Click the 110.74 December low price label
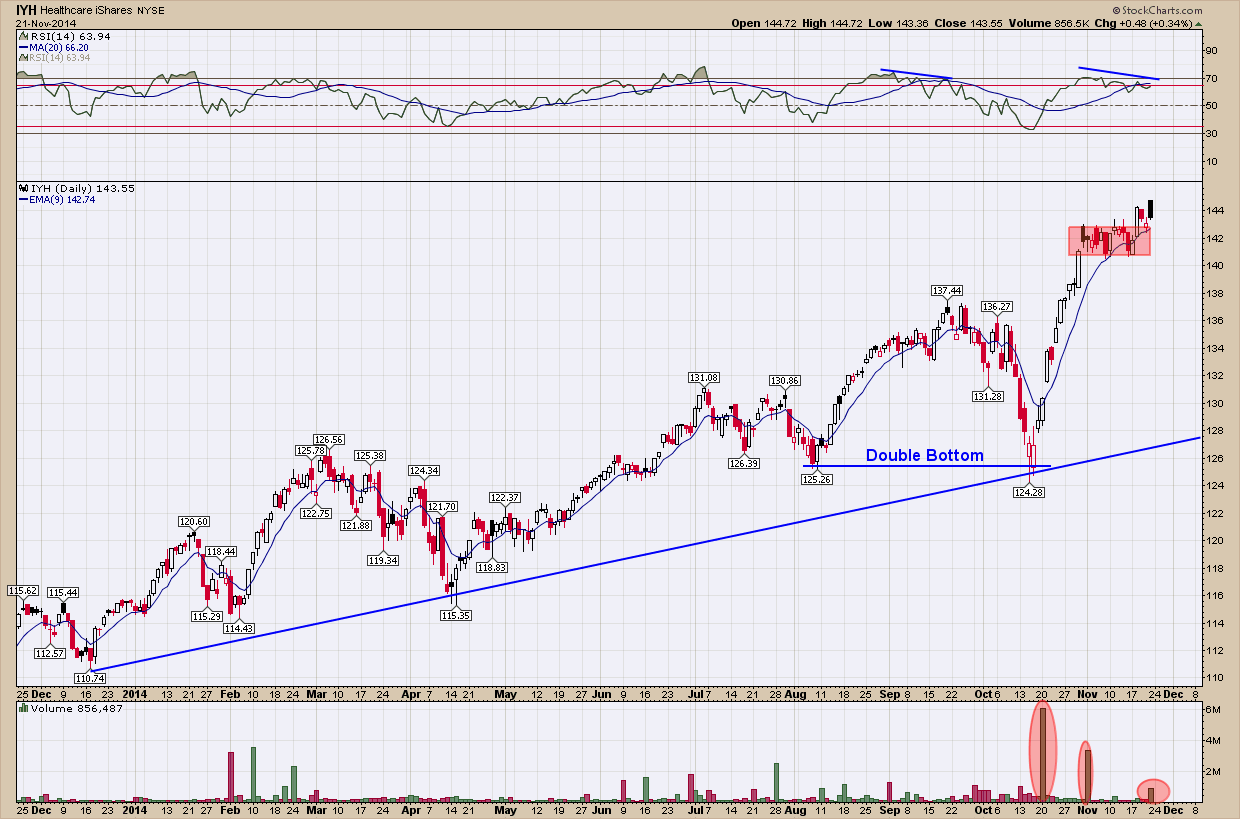1240x819 pixels. [x=88, y=678]
